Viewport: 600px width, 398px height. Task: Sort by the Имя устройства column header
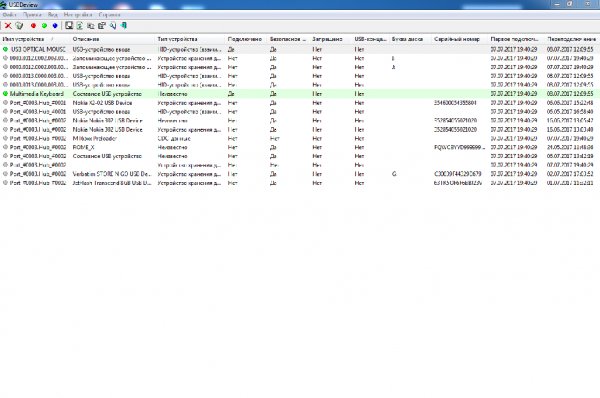[35, 39]
